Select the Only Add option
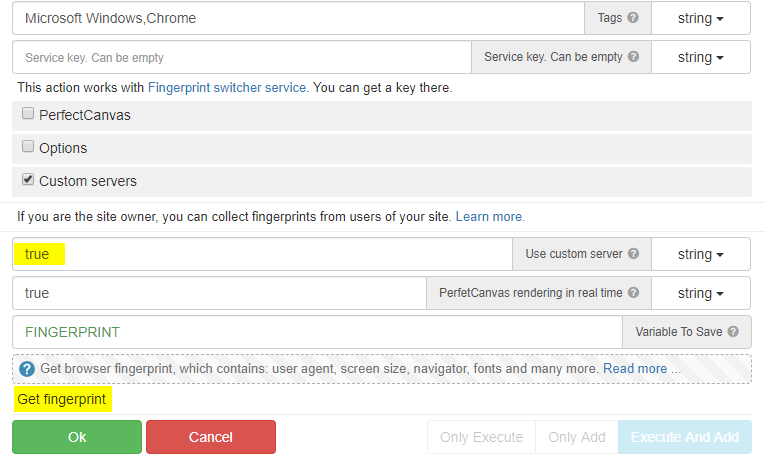The width and height of the screenshot is (765, 466). pos(576,437)
